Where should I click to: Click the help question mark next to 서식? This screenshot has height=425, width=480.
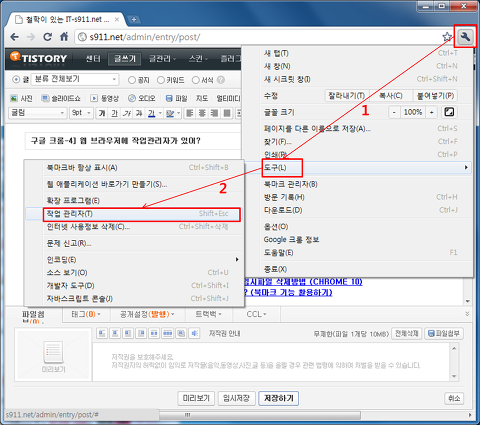[221, 80]
